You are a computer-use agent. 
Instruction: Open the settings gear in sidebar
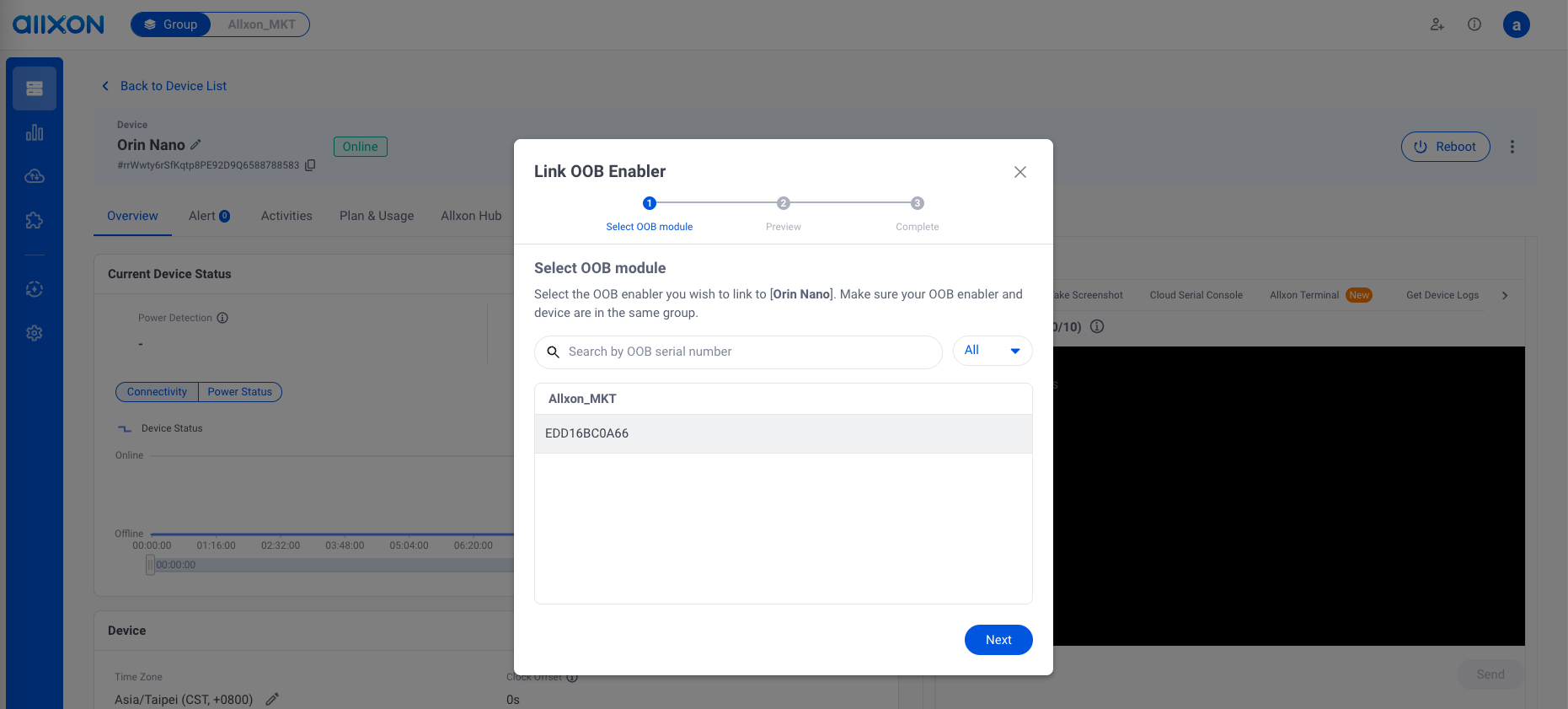tap(35, 333)
